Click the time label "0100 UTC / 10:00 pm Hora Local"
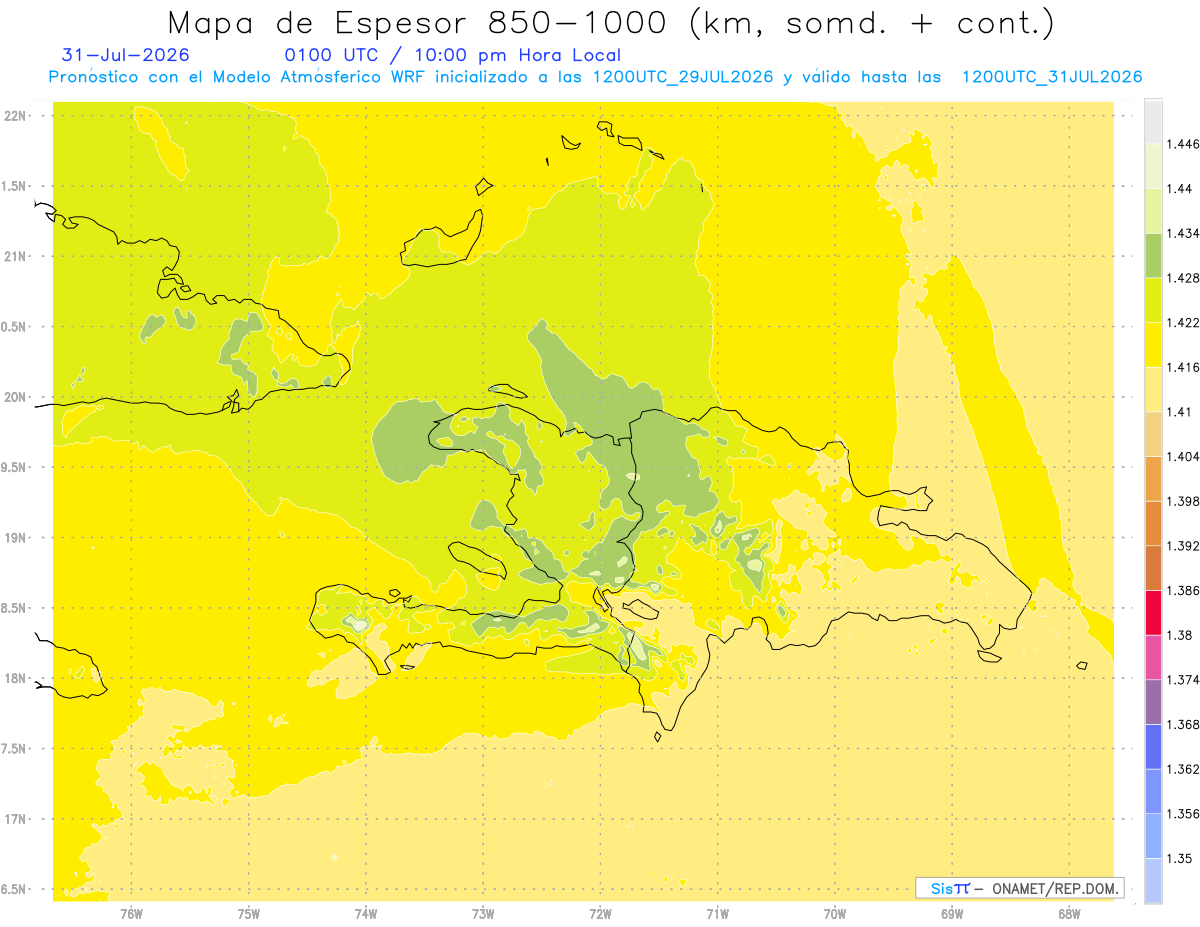Viewport: 1200px width, 927px height. pos(453,55)
